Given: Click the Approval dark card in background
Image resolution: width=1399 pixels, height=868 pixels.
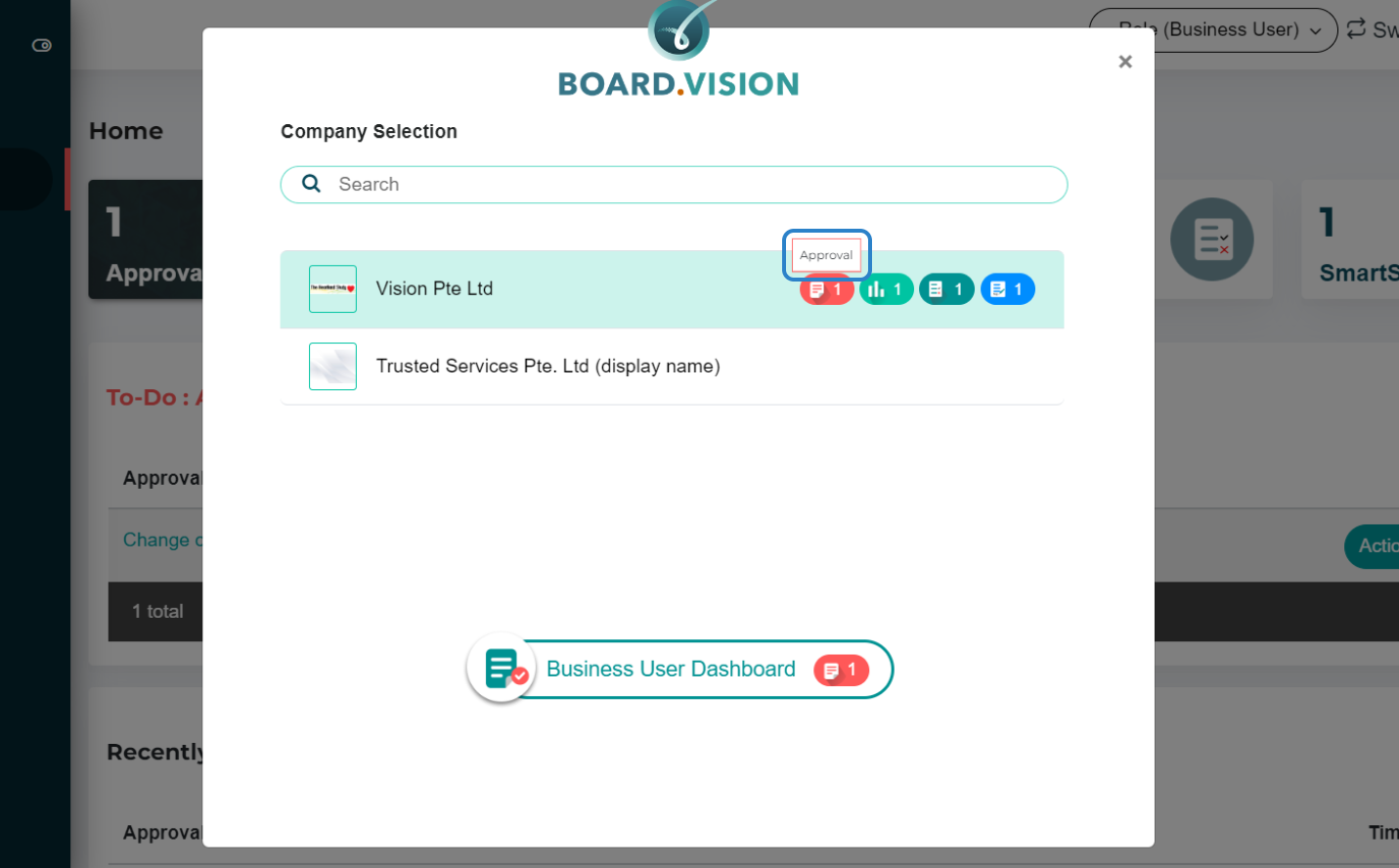Looking at the screenshot, I should [146, 239].
